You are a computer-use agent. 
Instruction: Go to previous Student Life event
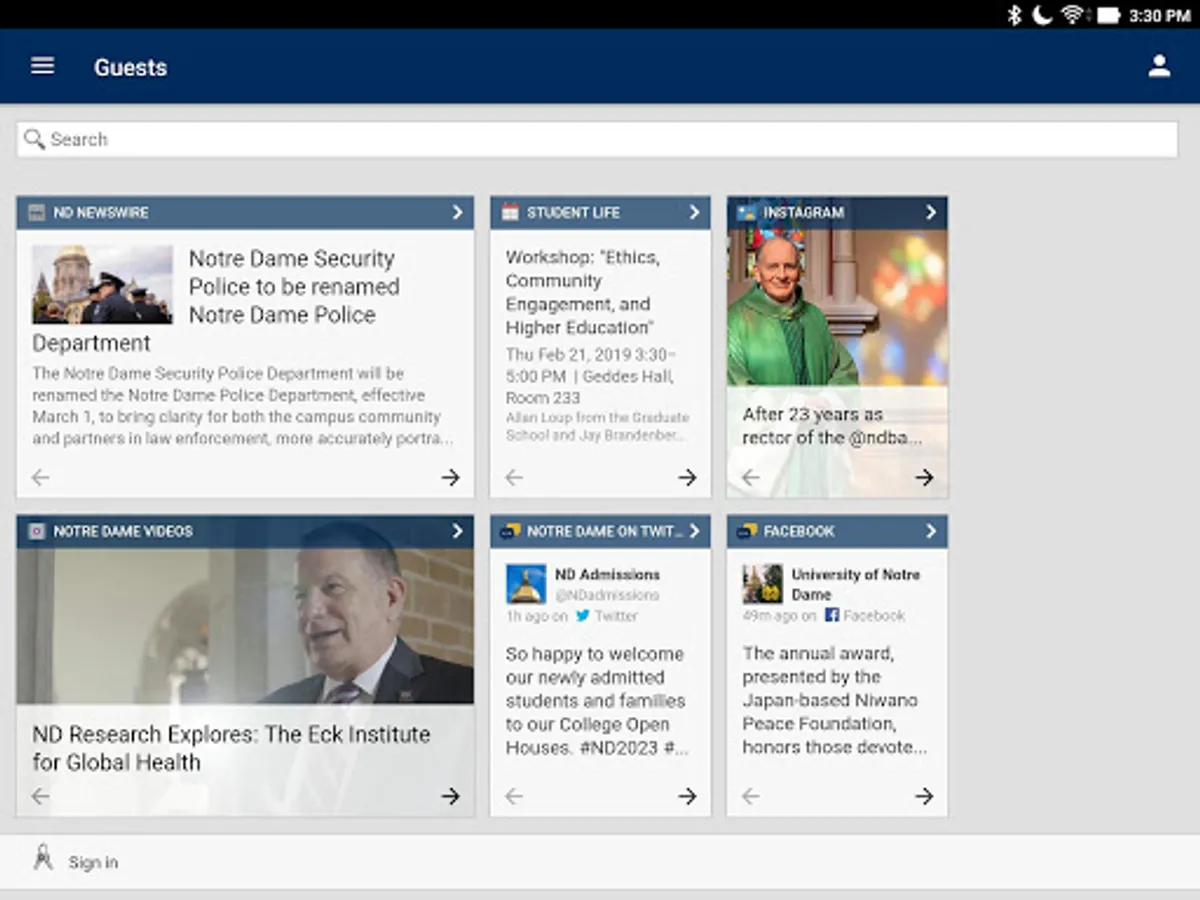coord(514,478)
